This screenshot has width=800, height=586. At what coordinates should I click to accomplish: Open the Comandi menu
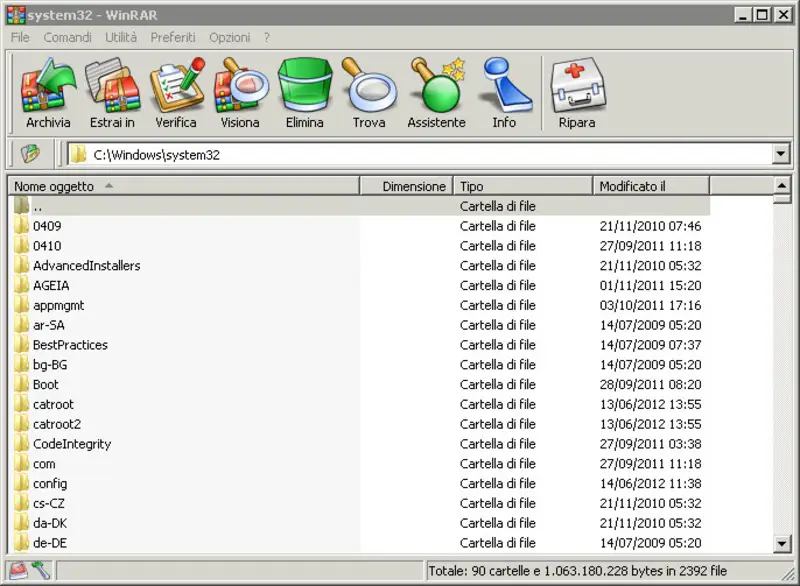(x=67, y=37)
